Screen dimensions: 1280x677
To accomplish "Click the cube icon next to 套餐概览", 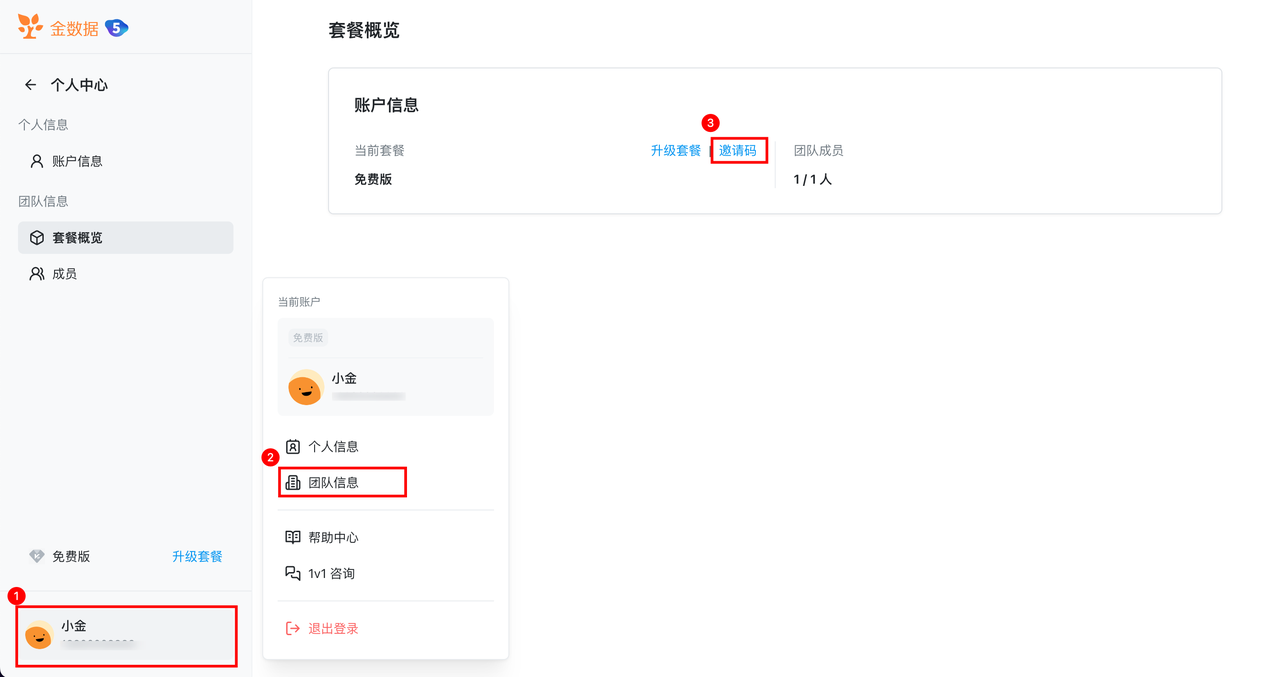I will 37,238.
